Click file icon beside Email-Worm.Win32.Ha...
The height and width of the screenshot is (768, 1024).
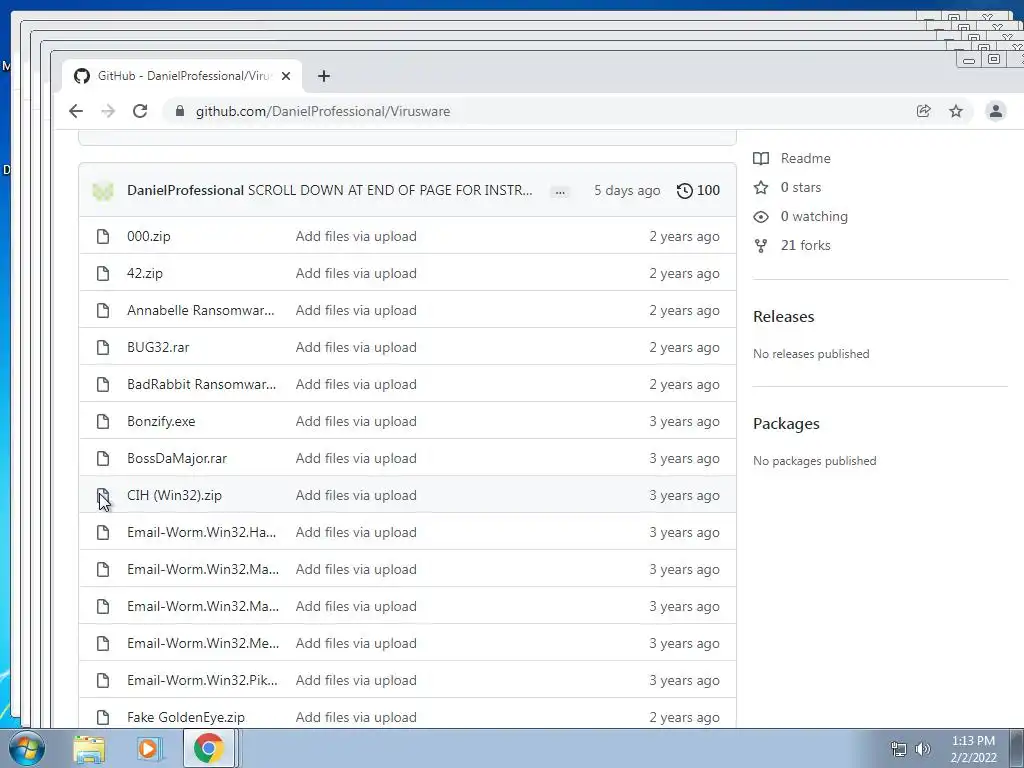coord(103,532)
